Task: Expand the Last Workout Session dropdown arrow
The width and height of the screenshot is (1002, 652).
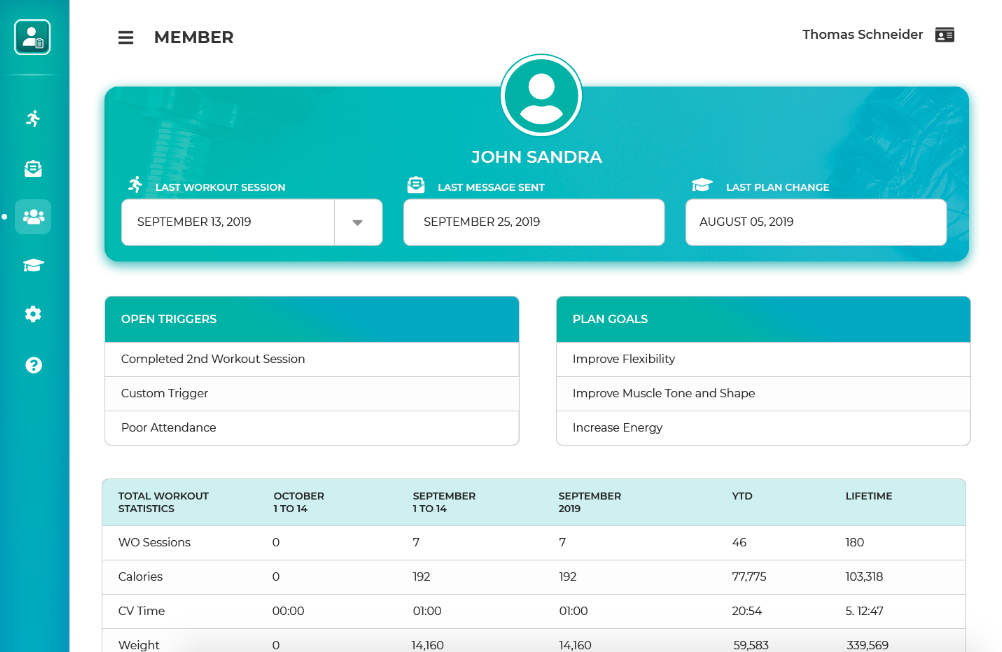Action: point(358,222)
